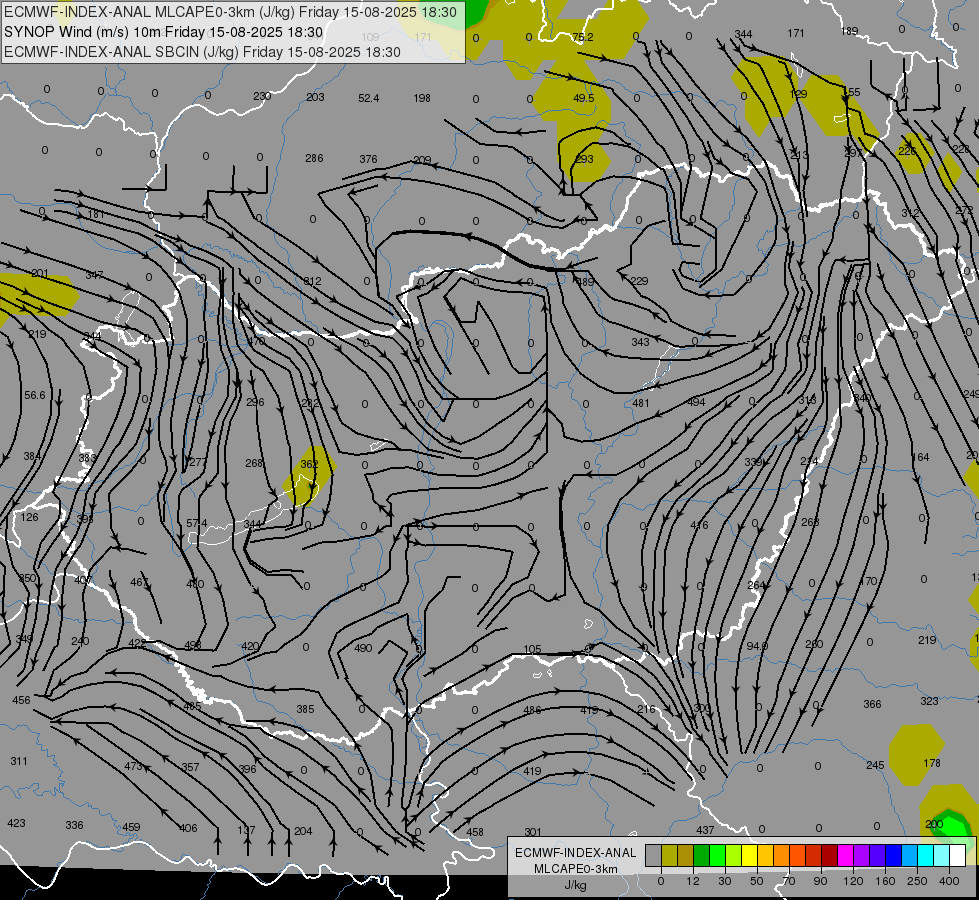
Task: Select the orange legend swatch left of 70
Action: [x=782, y=855]
